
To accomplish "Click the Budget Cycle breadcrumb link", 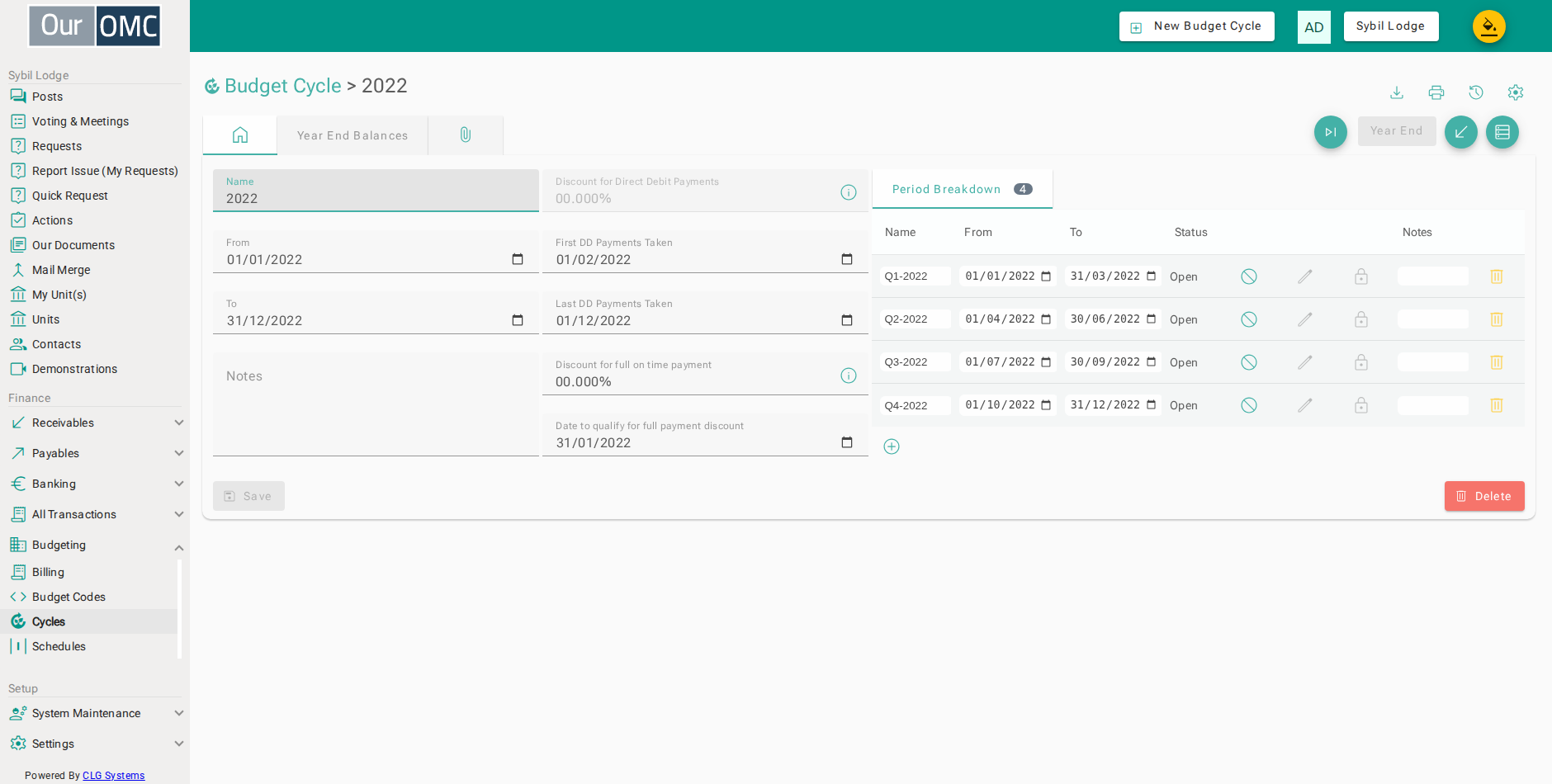I will tap(283, 86).
